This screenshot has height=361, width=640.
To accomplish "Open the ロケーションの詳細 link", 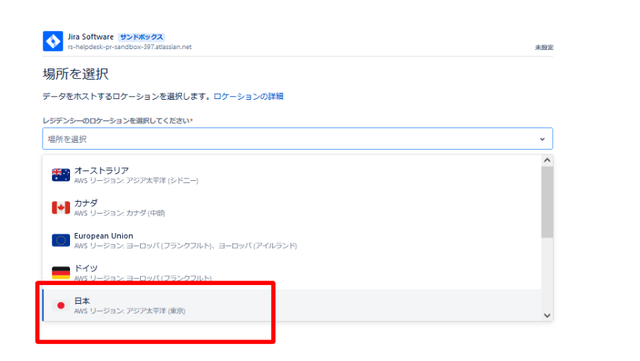I will (x=248, y=96).
